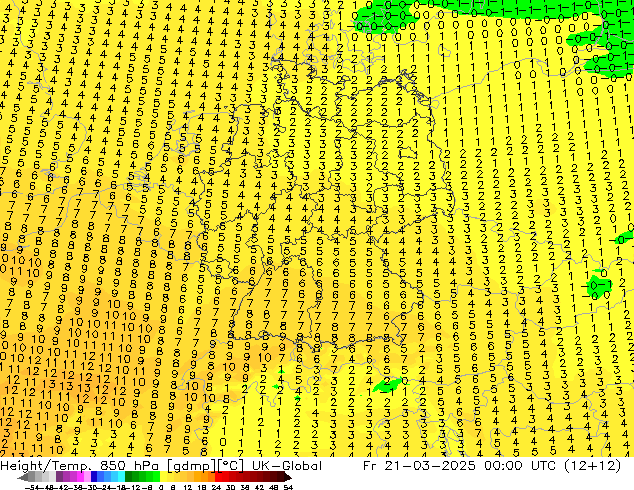Viewport: 634px width, 490px height.
Task: Click the grey swatch in the color legend
Action: [x=32, y=477]
